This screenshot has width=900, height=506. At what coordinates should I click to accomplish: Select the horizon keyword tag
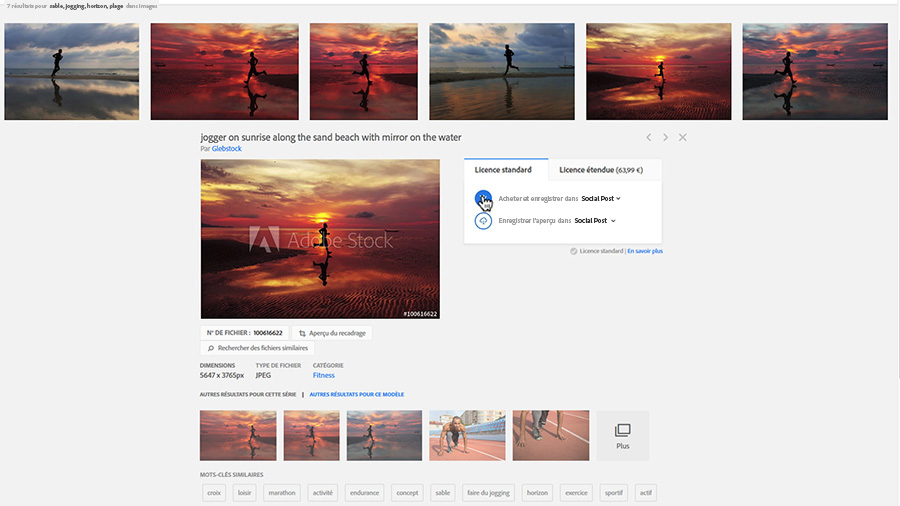click(537, 493)
